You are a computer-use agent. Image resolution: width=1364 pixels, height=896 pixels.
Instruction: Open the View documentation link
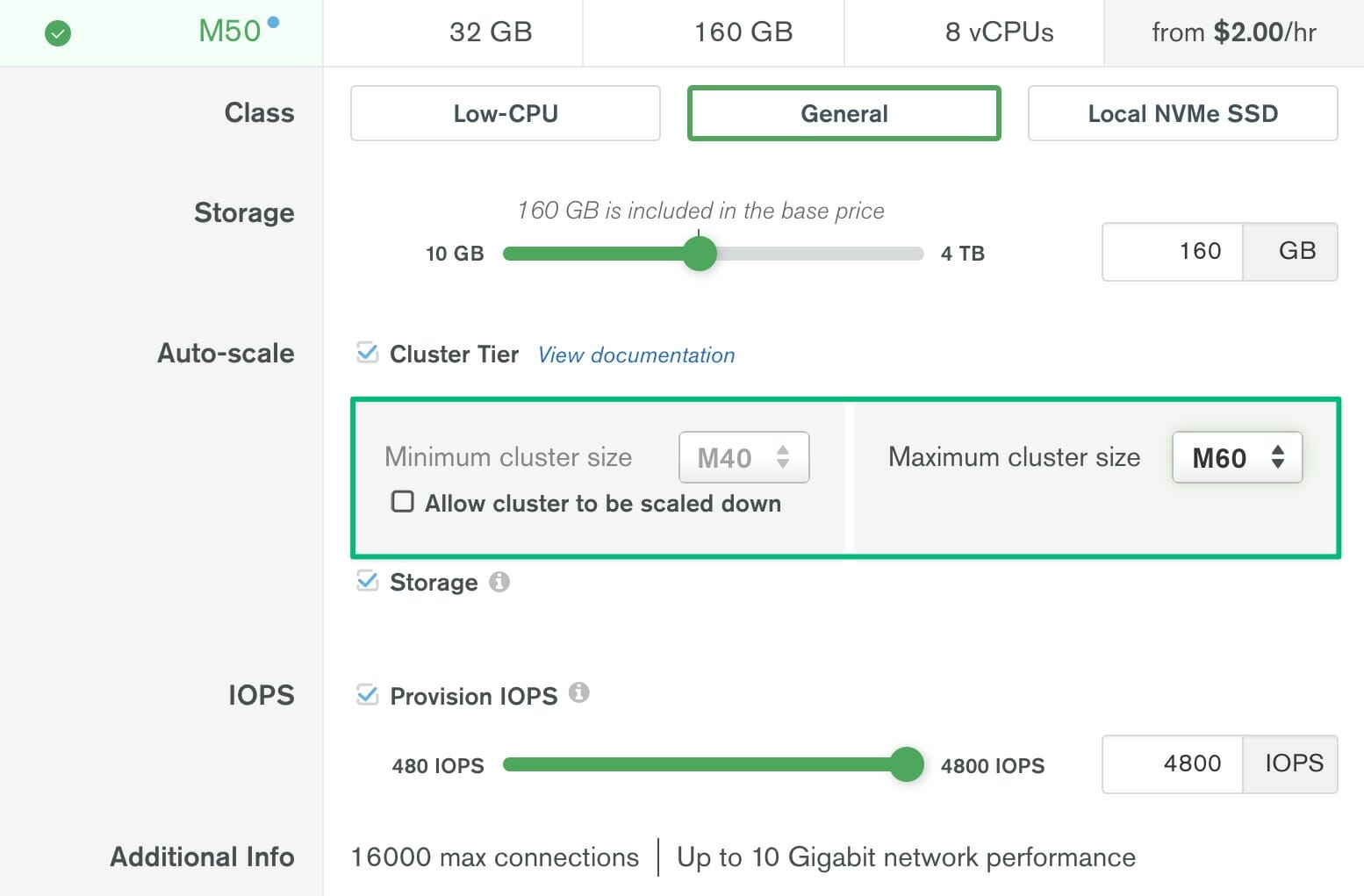click(636, 355)
